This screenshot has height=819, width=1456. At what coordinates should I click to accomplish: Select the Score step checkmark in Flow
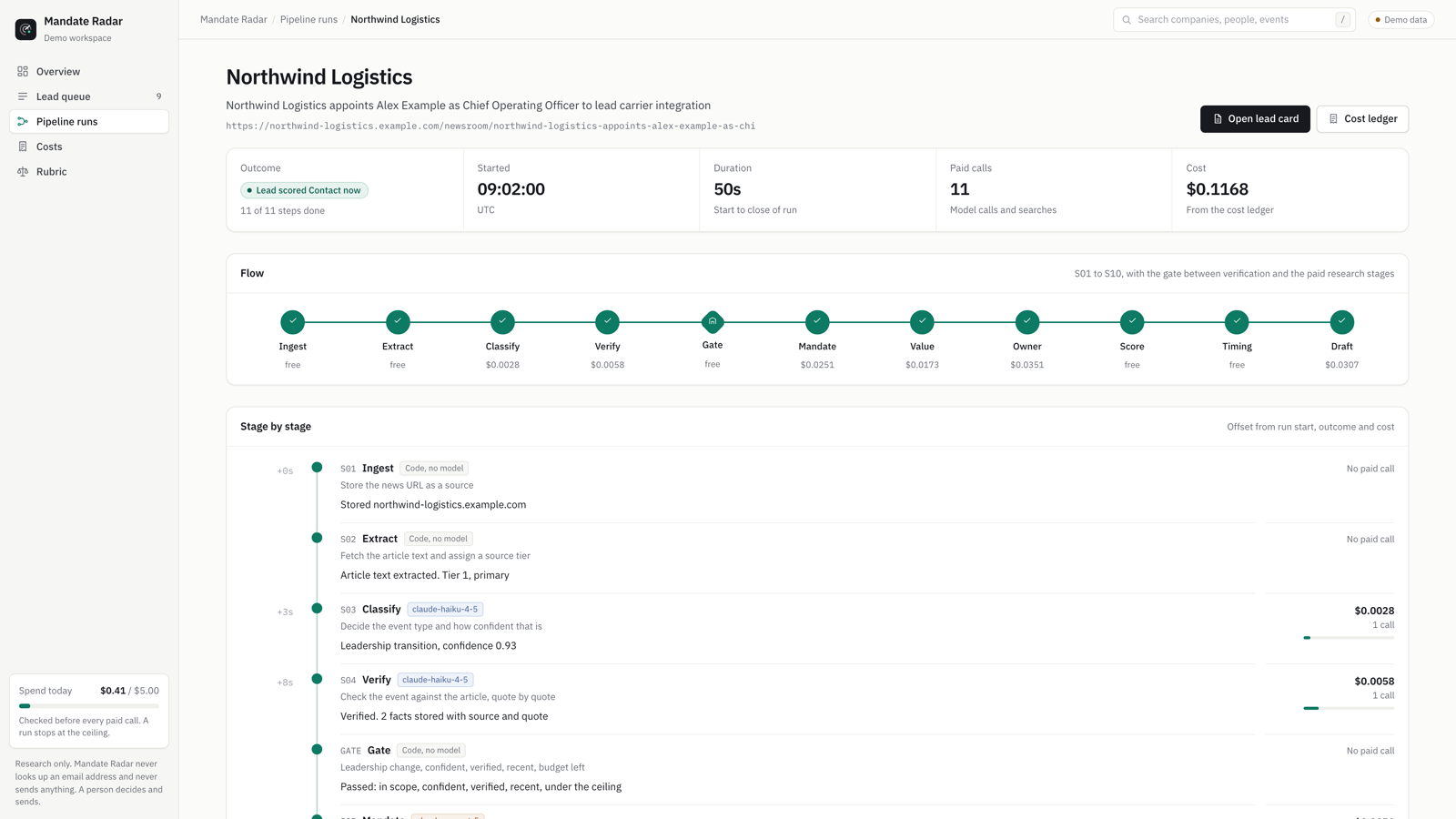1132,321
